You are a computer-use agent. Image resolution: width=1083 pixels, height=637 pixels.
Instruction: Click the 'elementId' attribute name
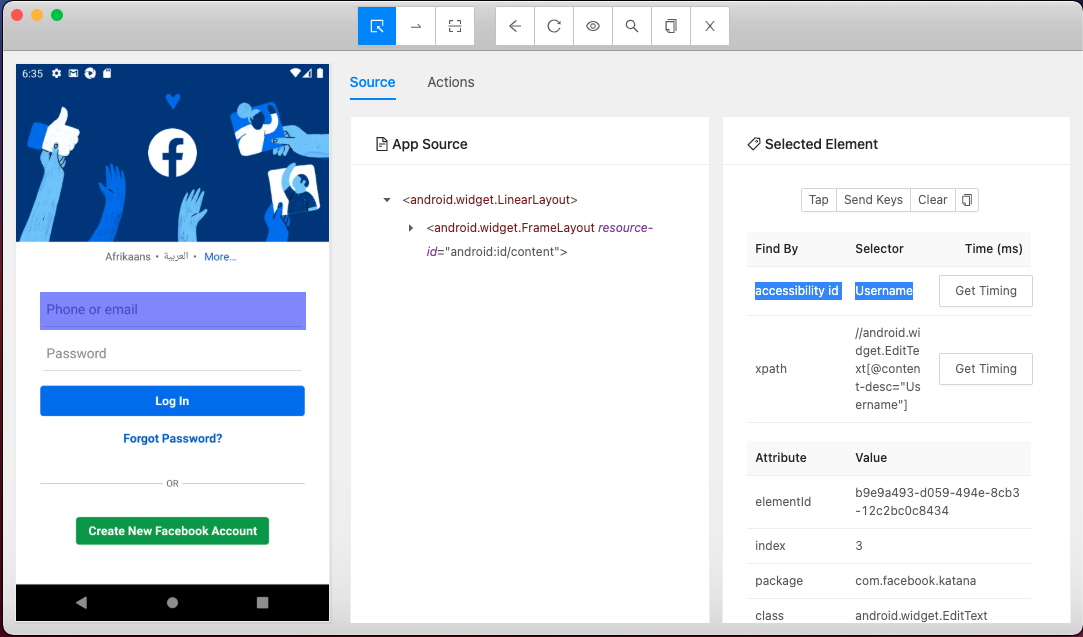click(x=783, y=502)
